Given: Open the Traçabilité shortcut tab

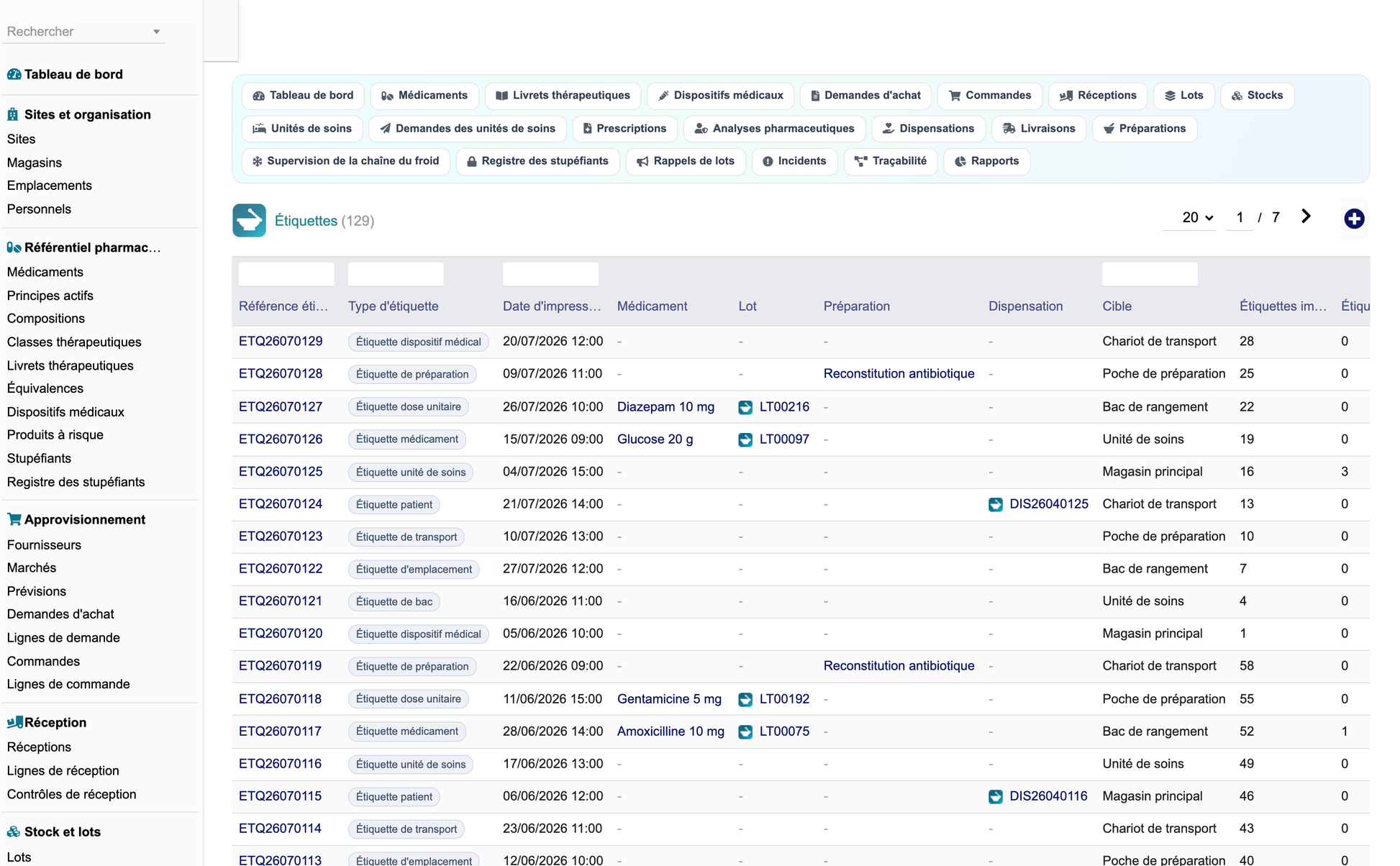Looking at the screenshot, I should 891,161.
